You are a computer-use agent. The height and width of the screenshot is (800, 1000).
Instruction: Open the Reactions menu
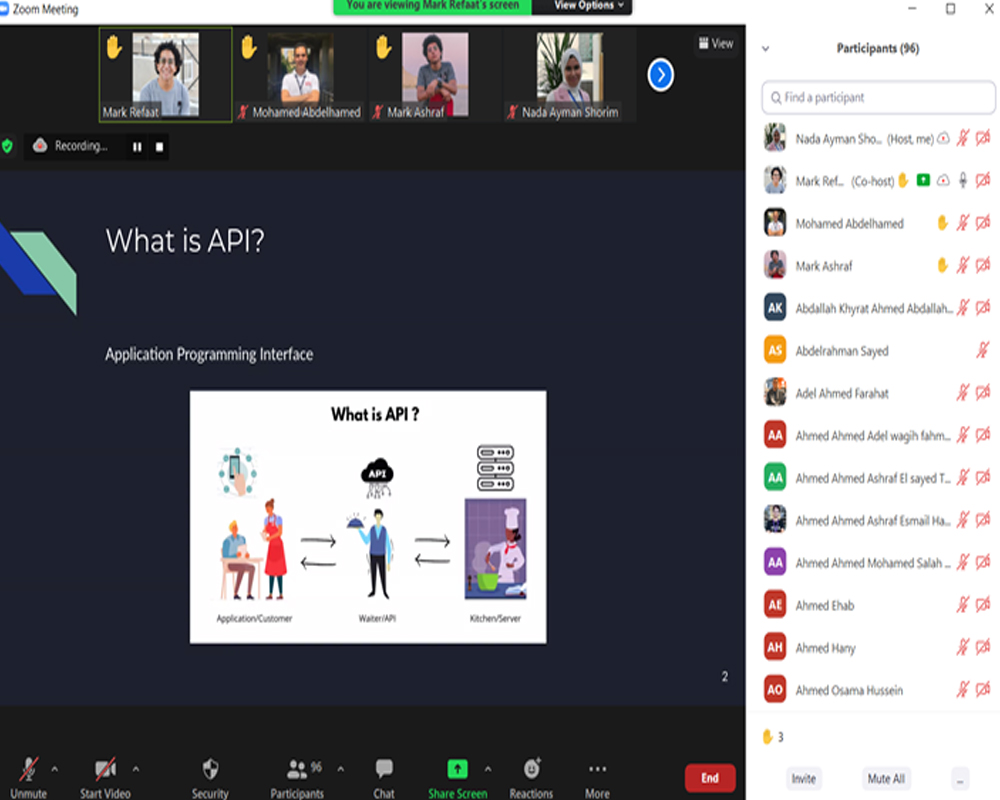(x=531, y=769)
